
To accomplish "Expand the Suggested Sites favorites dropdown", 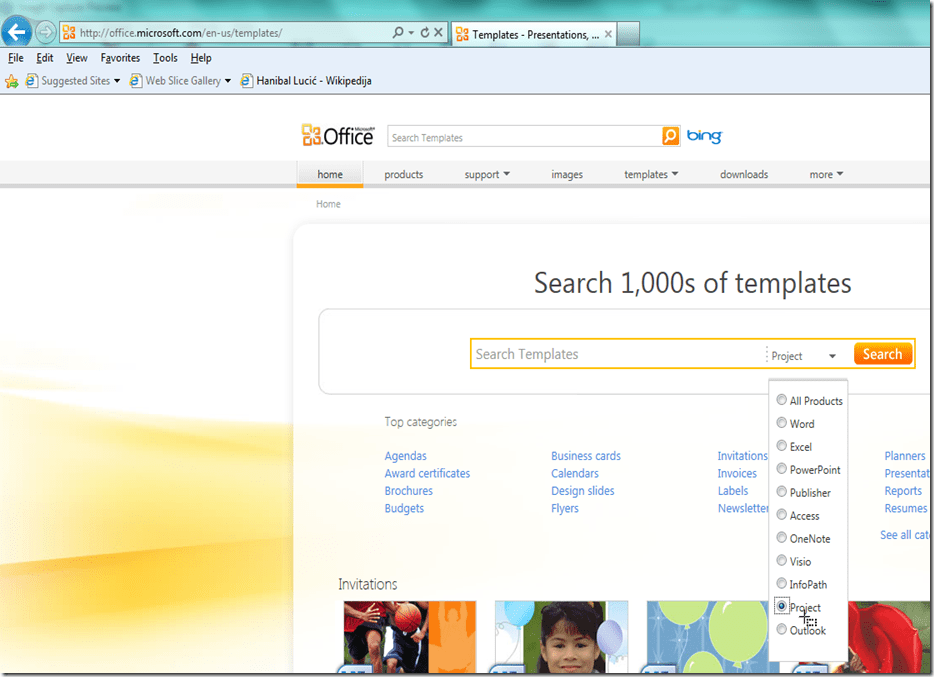I will 116,81.
